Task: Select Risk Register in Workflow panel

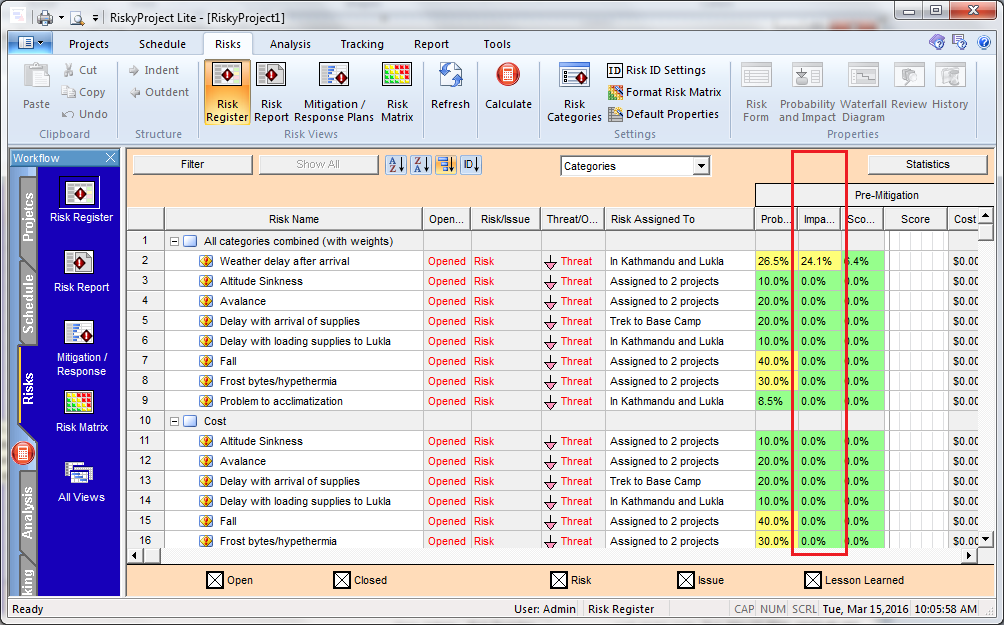Action: tap(81, 200)
